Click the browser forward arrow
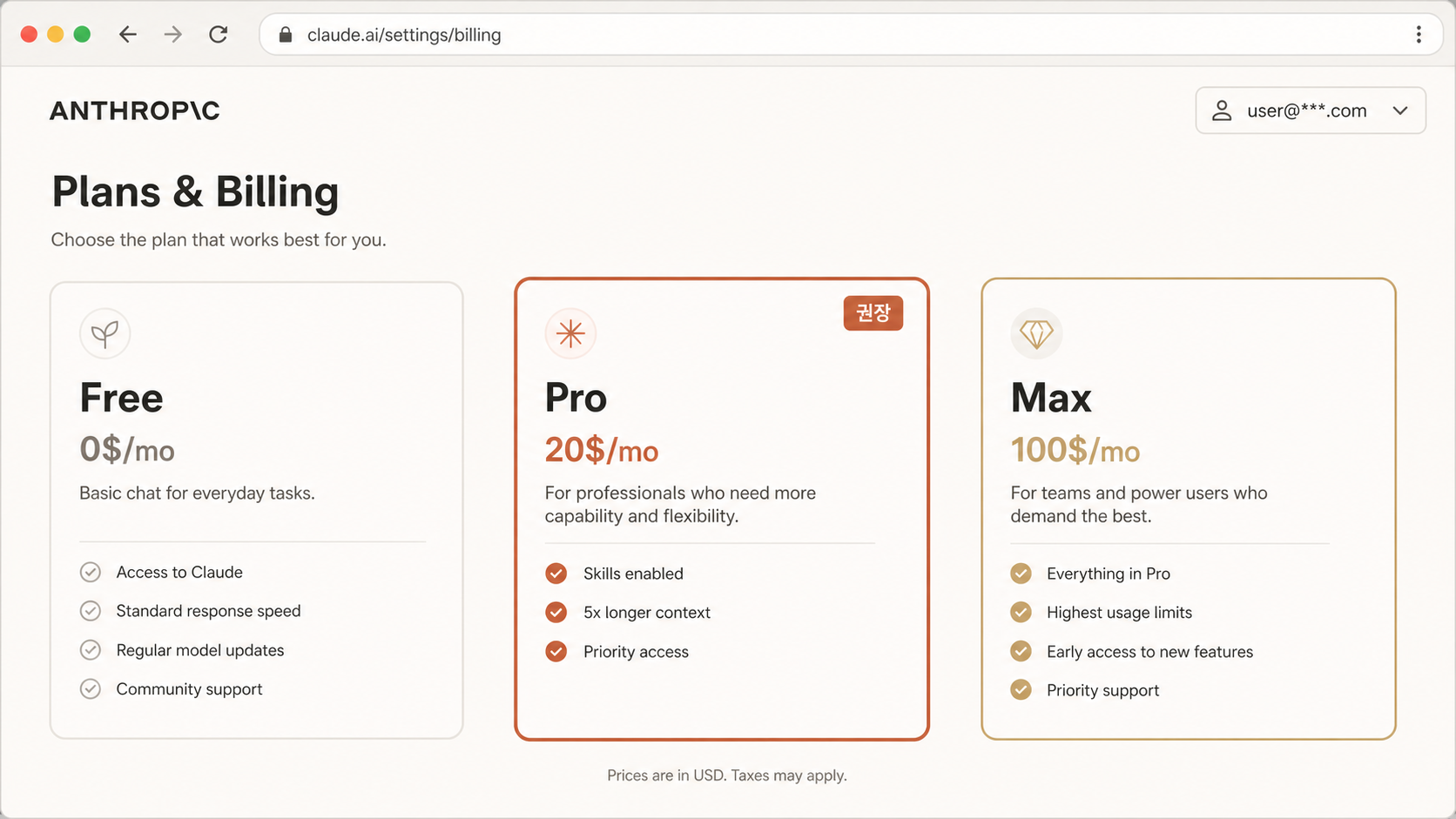 pyautogui.click(x=173, y=34)
